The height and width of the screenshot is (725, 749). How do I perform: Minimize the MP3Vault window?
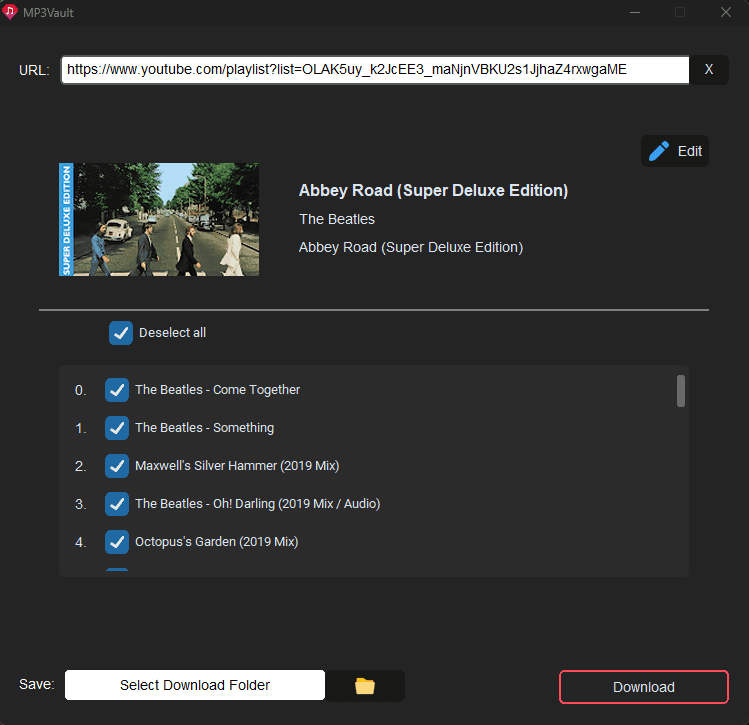click(x=635, y=12)
